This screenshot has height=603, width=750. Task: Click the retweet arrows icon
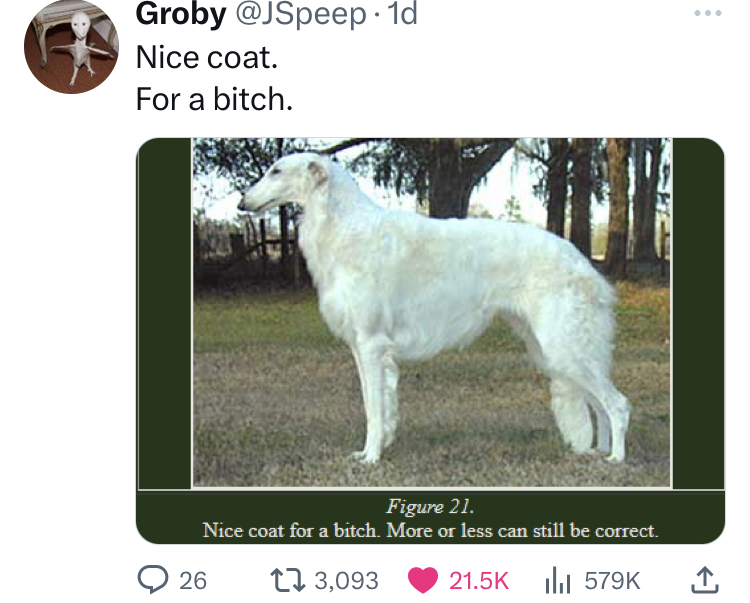(287, 580)
